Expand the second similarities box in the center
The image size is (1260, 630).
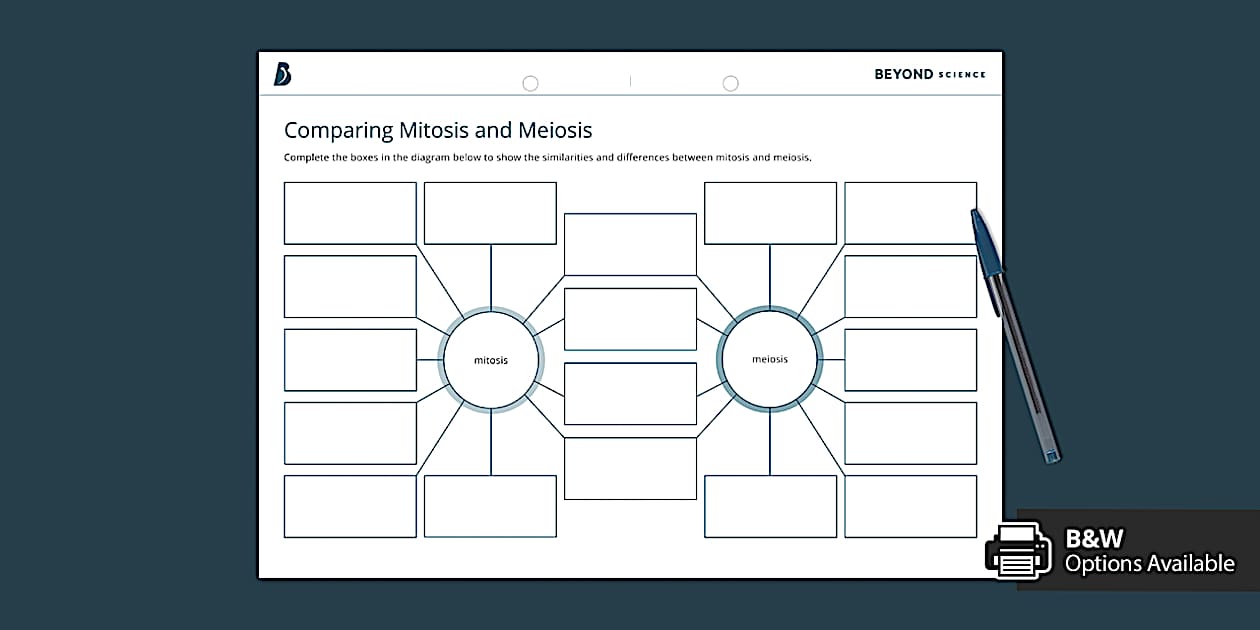pos(630,318)
